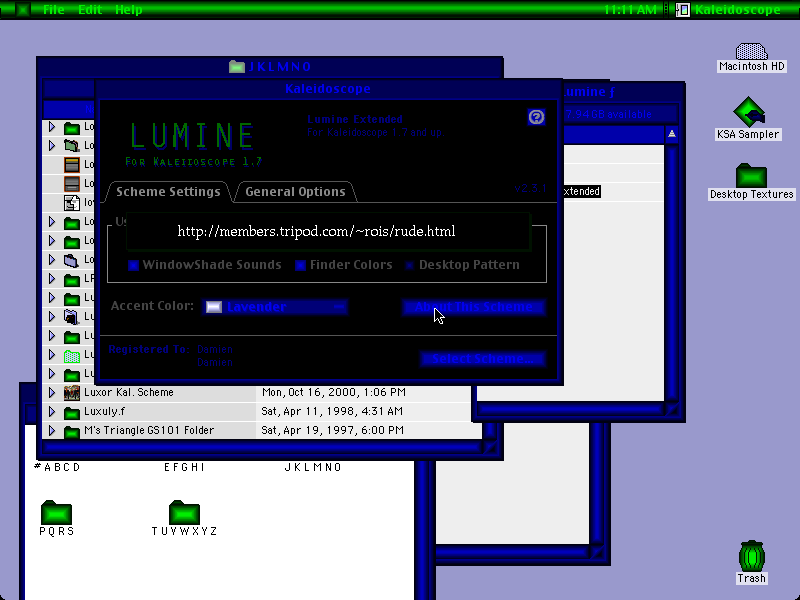Screen dimensions: 800x600
Task: Click the Kaleidoscope help question mark icon
Action: click(x=536, y=117)
